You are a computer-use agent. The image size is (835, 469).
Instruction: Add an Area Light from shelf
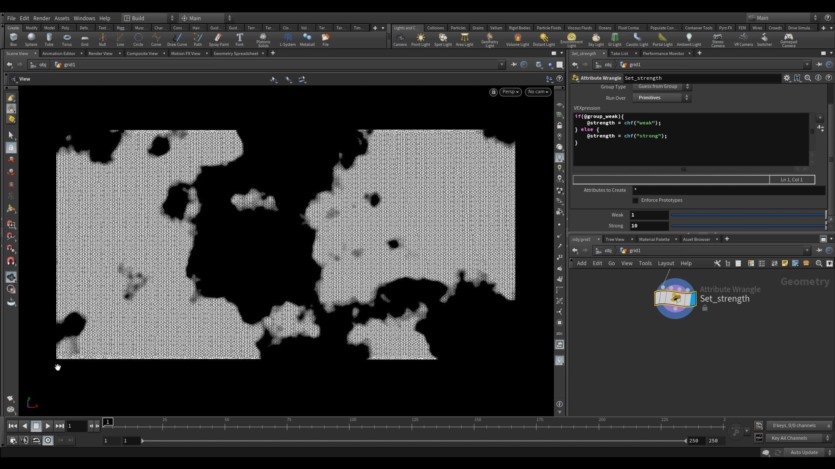coord(464,39)
